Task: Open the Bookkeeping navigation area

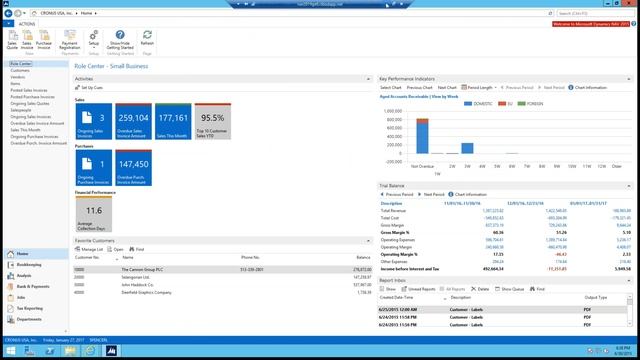Action: (x=36, y=265)
